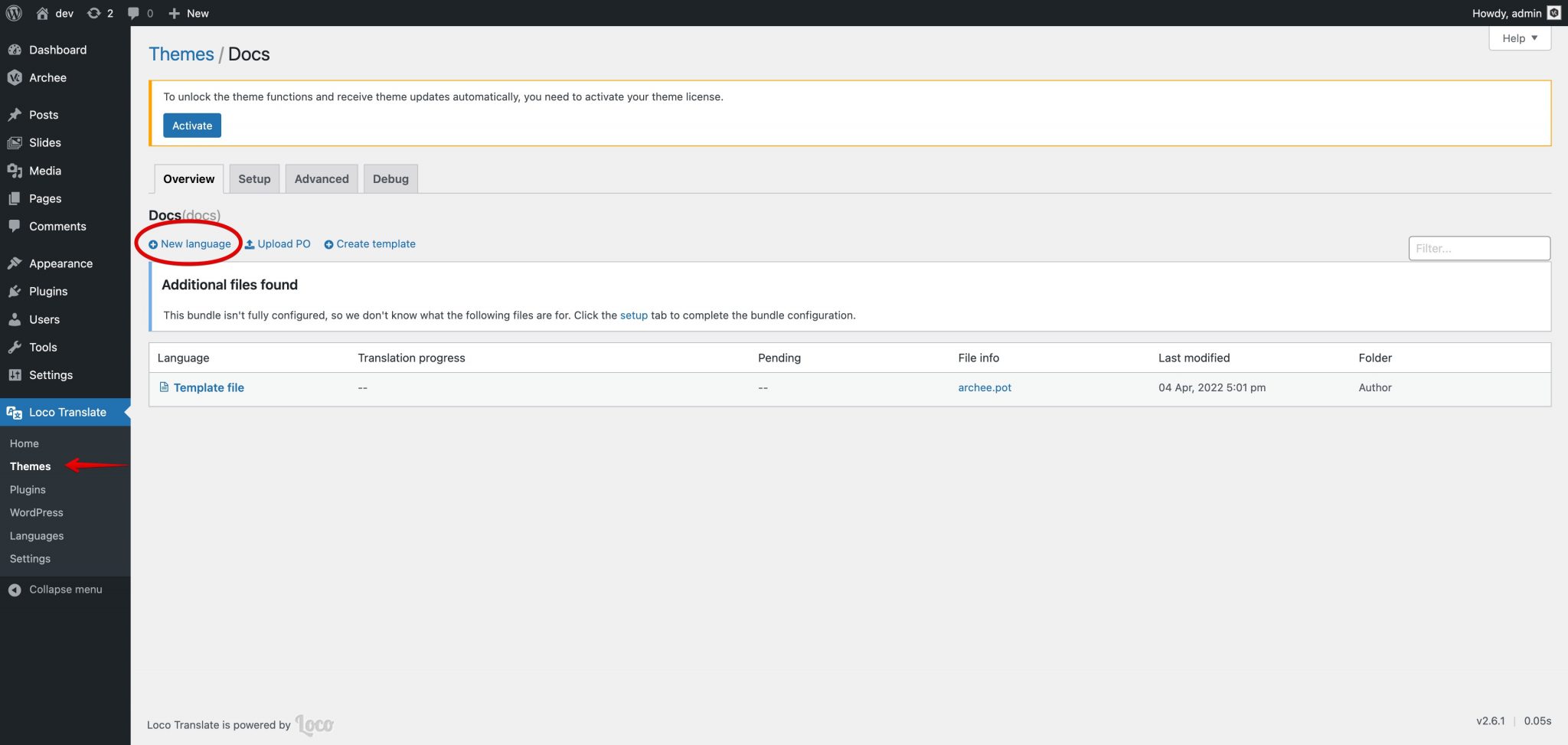Open the Dashboard menu icon

(15, 50)
